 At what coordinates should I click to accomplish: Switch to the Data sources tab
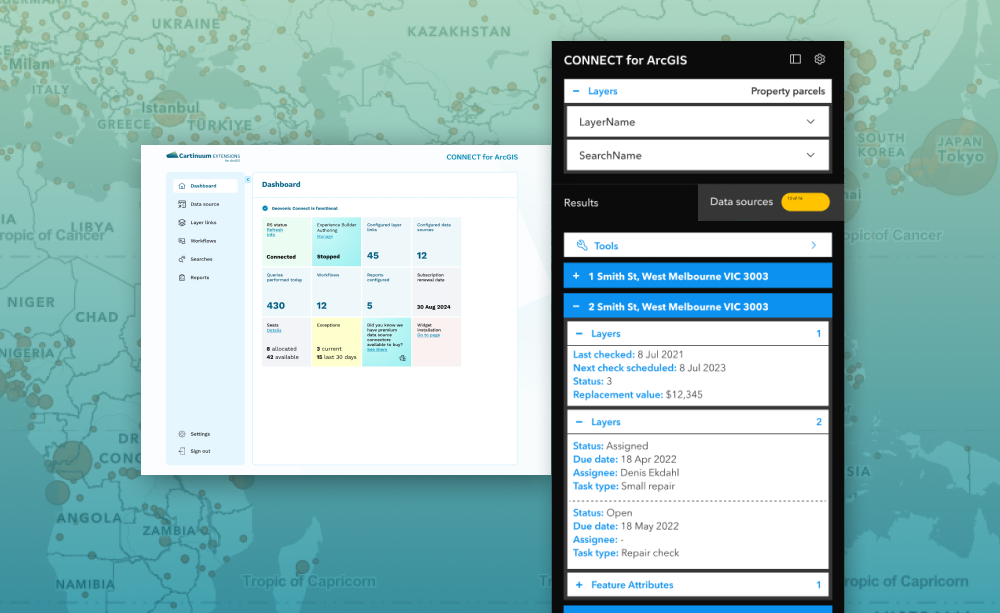(740, 201)
